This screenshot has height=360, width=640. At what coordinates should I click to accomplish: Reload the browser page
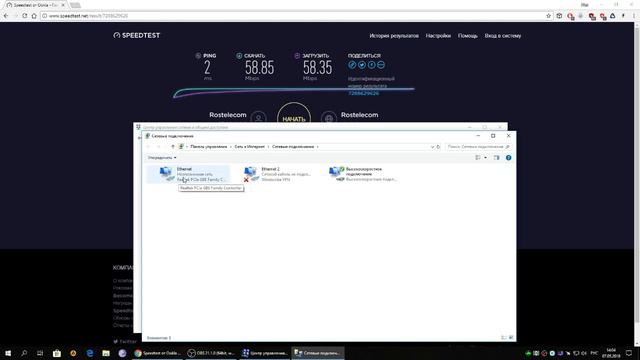pos(24,16)
